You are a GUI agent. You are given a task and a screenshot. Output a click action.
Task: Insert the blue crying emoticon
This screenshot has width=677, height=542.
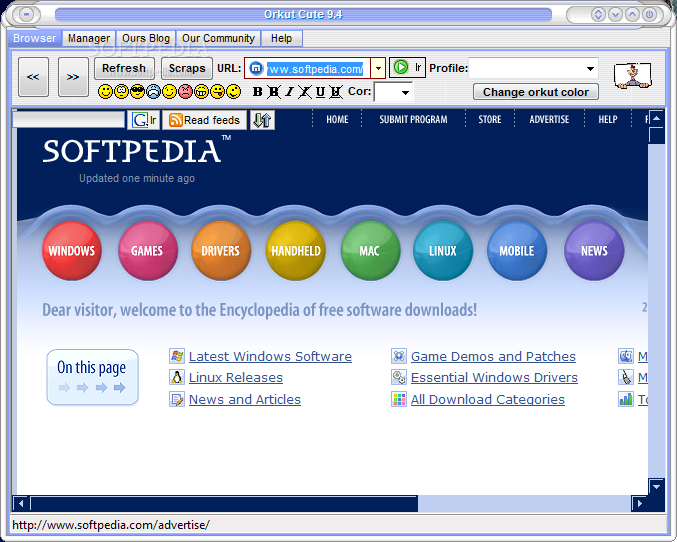point(153,92)
